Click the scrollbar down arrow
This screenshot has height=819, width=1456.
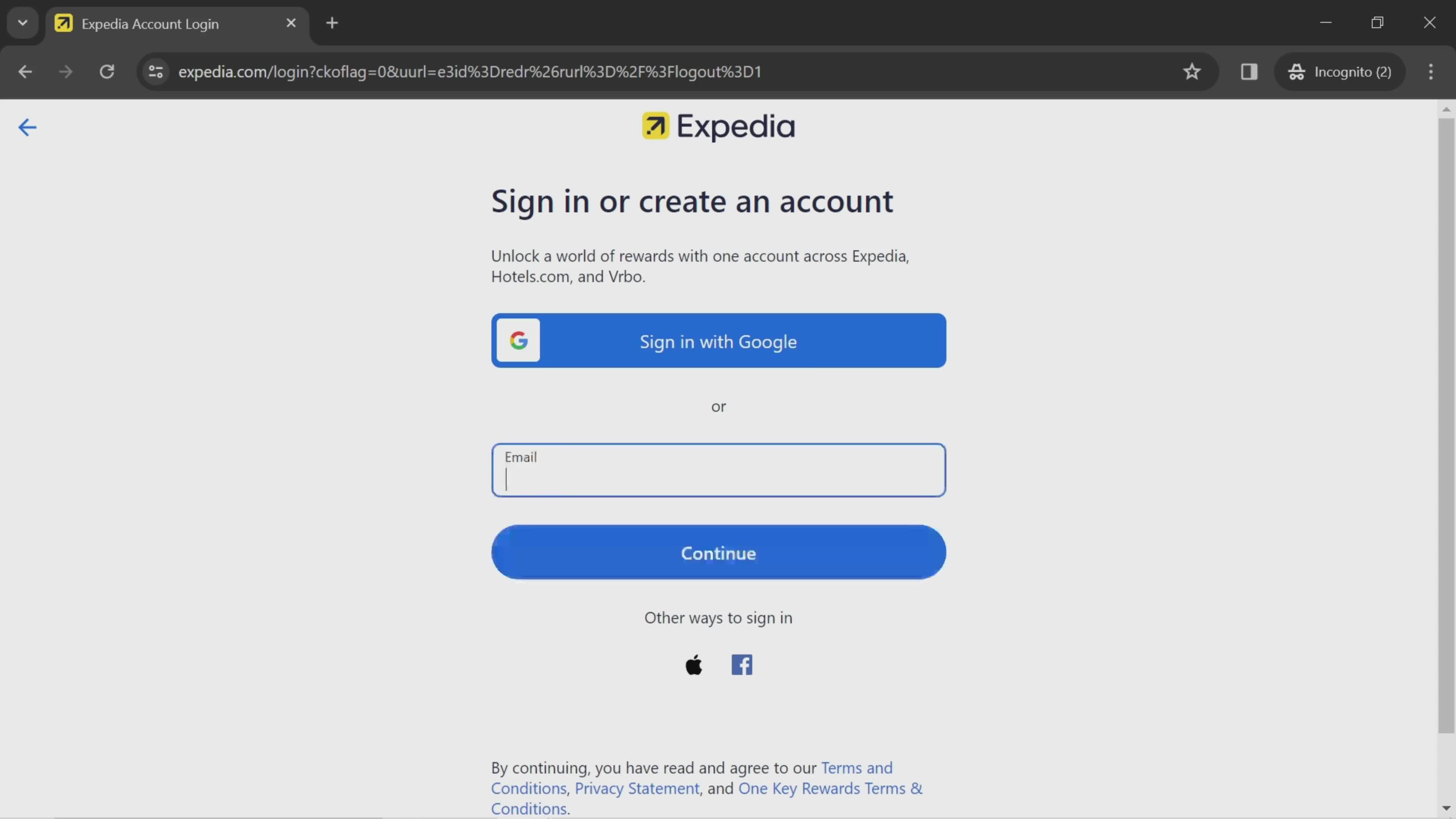[x=1446, y=808]
